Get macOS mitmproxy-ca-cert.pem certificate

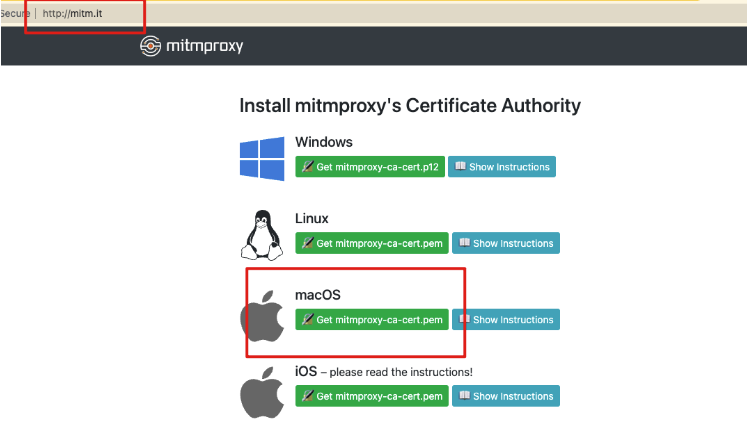click(x=372, y=320)
